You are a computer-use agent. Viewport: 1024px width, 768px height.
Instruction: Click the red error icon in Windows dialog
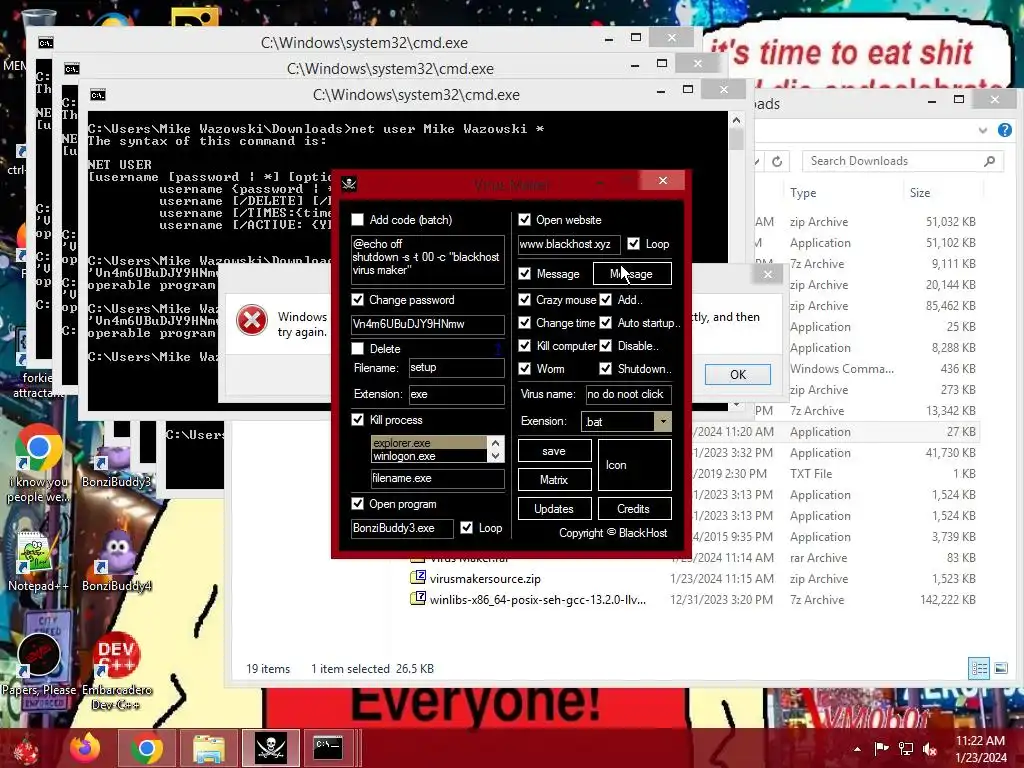point(252,321)
